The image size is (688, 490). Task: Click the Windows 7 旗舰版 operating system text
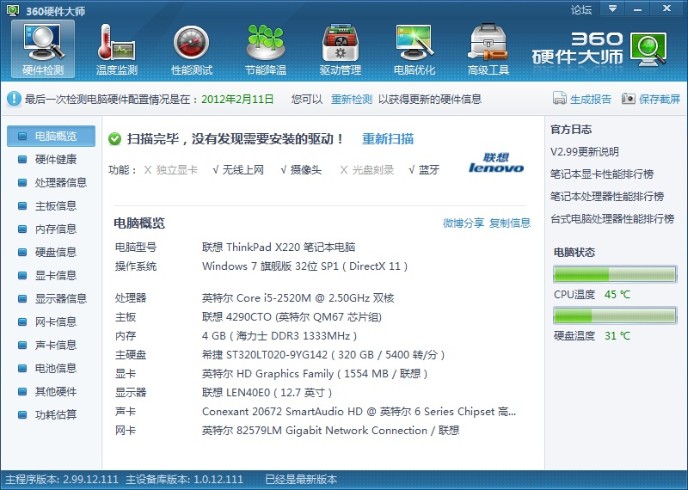tap(305, 266)
